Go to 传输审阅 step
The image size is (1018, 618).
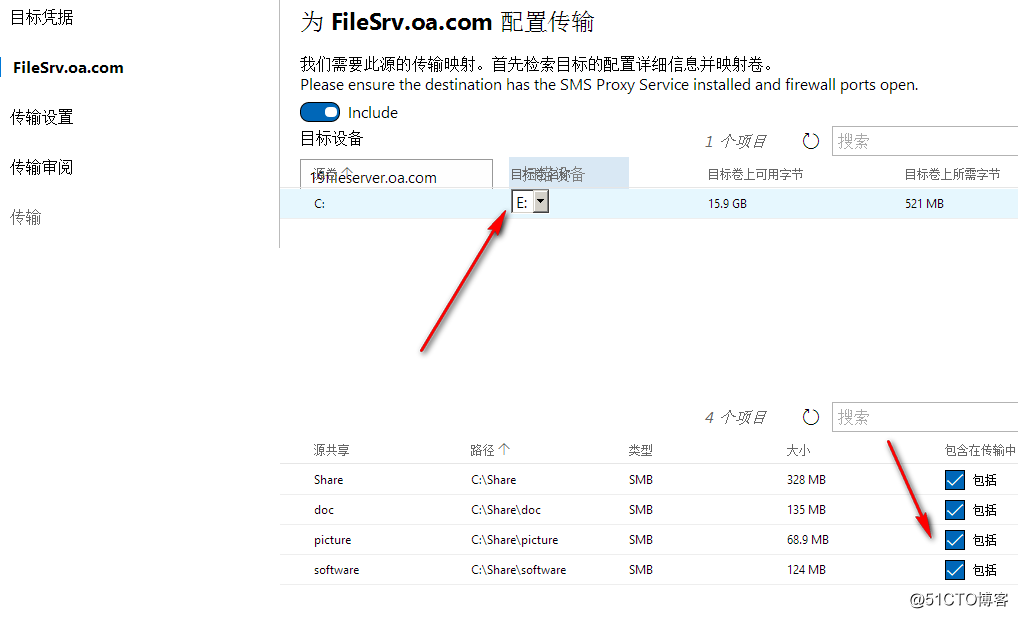coord(42,167)
